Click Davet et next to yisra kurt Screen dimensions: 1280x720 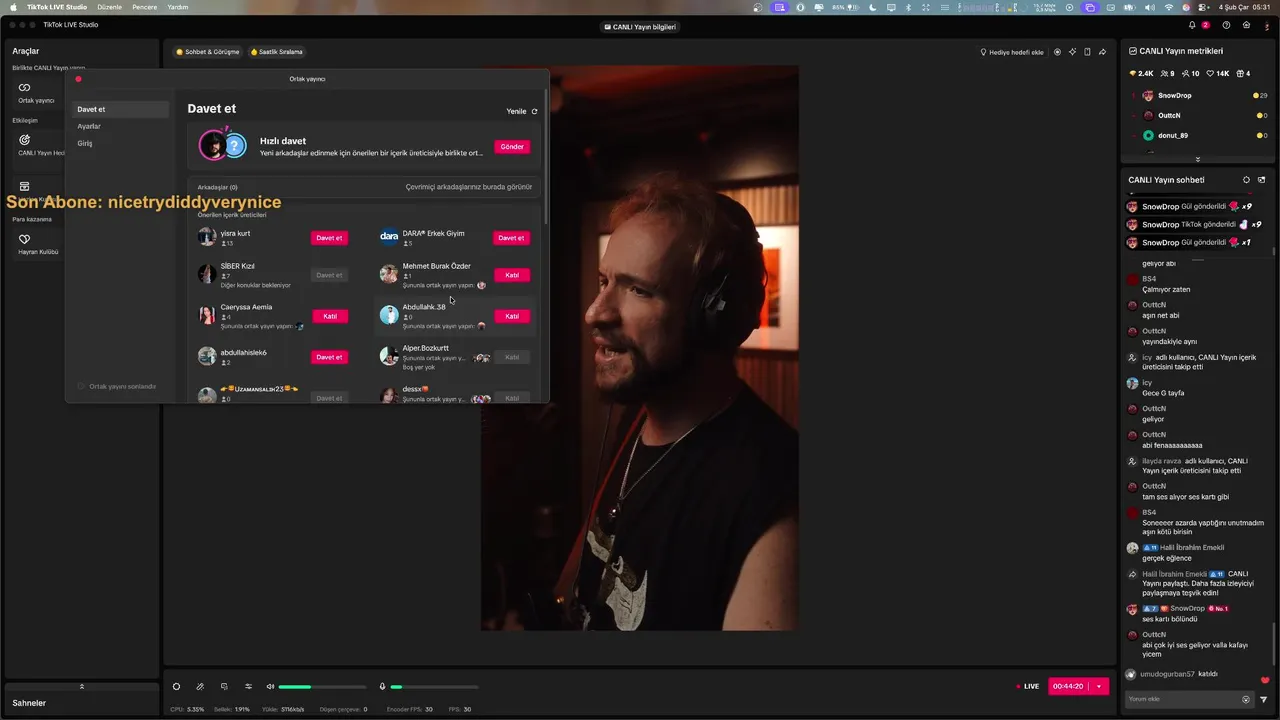(329, 238)
